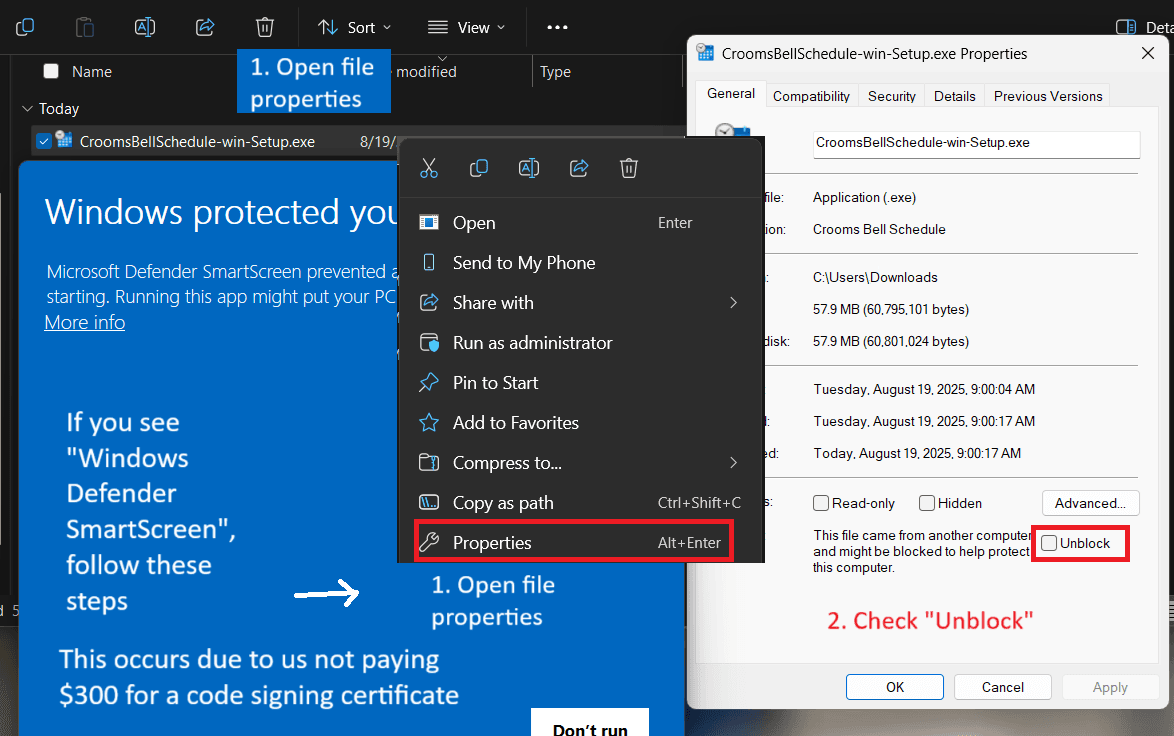Click the Paste icon in Explorer toolbar
This screenshot has width=1174, height=736.
[x=85, y=28]
